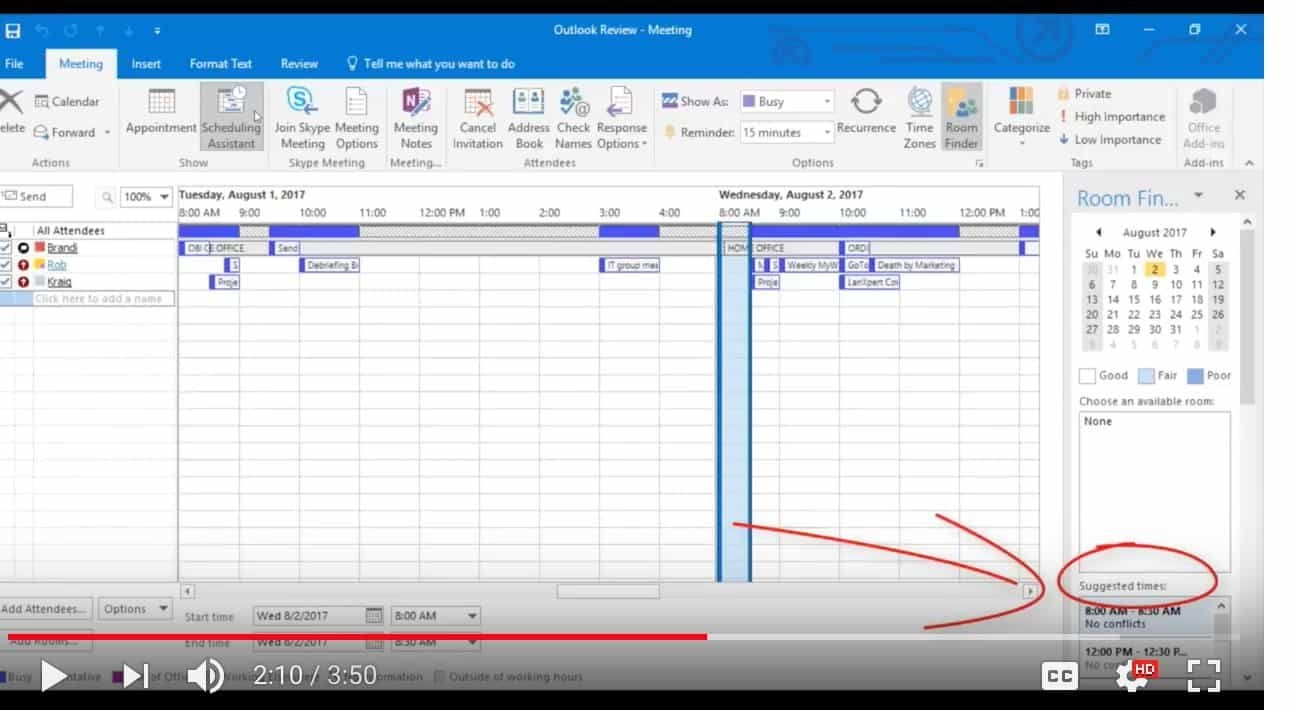Open Meeting Options in Skype group
The image size is (1298, 710).
pos(357,117)
